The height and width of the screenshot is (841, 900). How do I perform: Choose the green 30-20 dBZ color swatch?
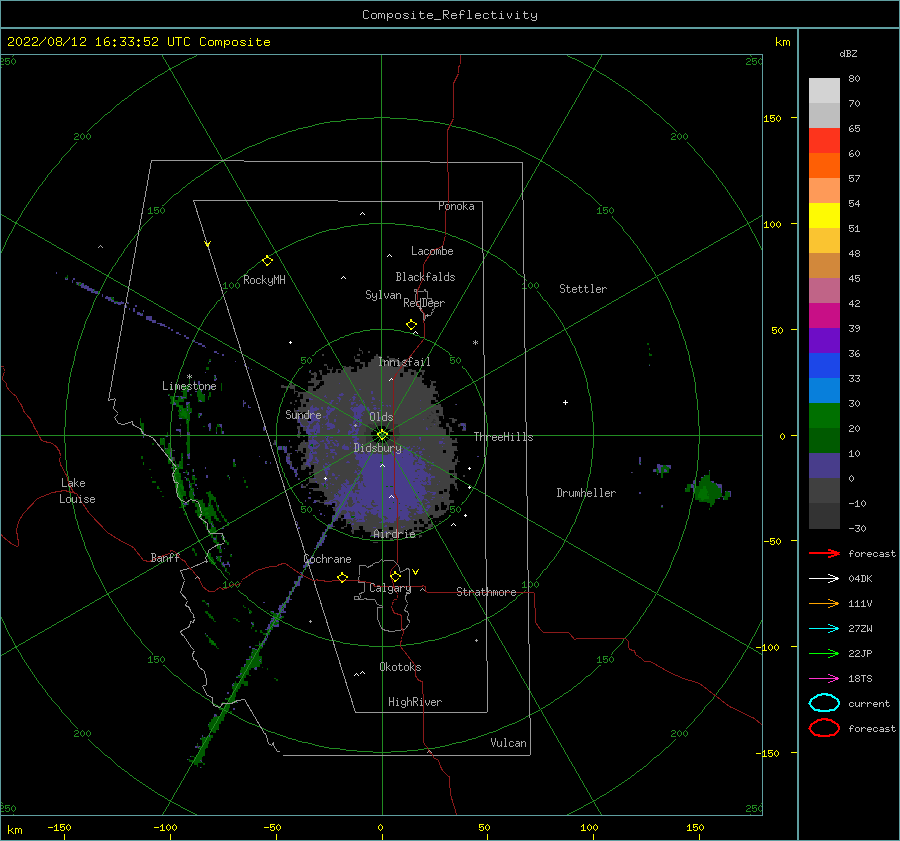pyautogui.click(x=824, y=415)
